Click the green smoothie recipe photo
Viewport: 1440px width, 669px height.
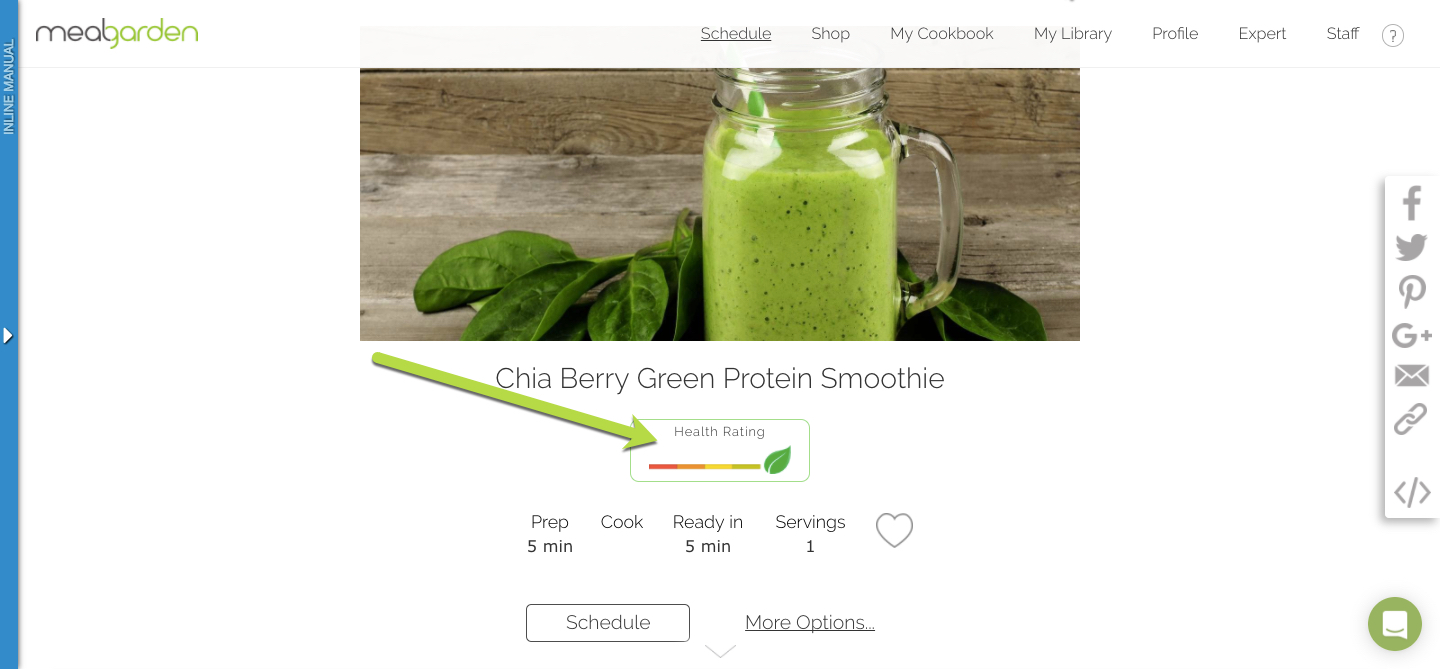click(x=720, y=184)
